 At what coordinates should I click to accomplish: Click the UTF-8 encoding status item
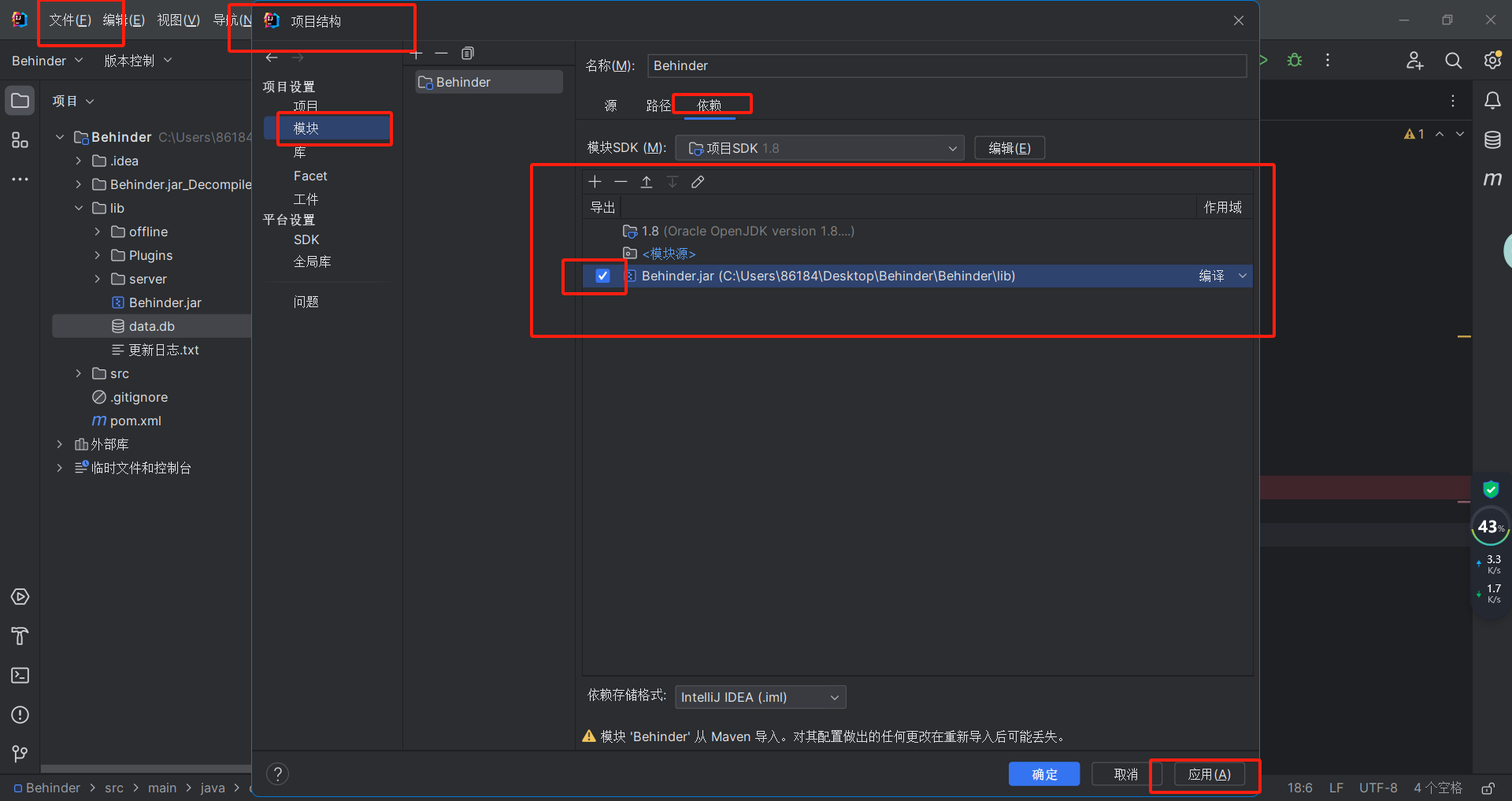pos(1378,788)
